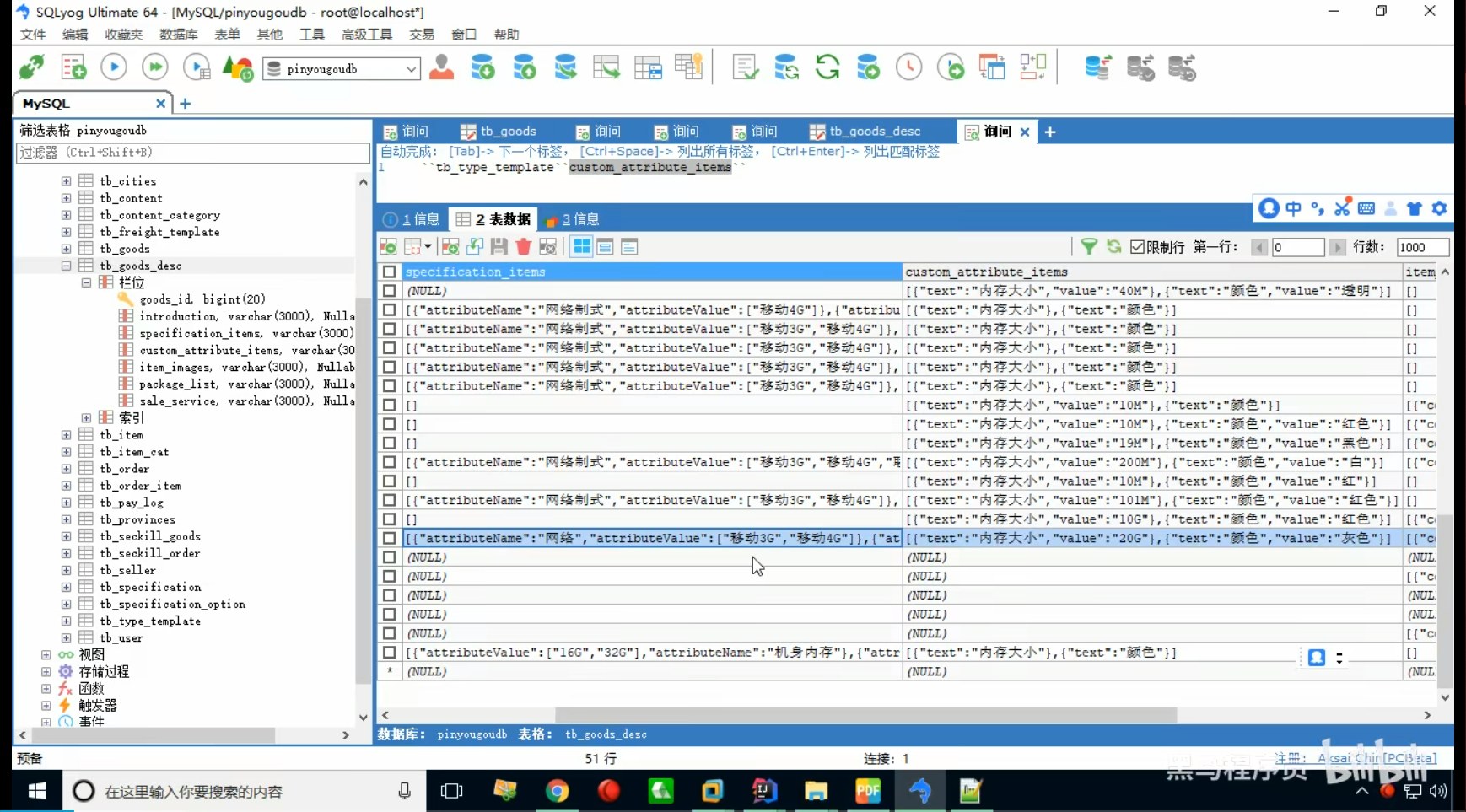Click the 第一行 first row input field
Screen dimensions: 1466x812
click(x=1298, y=247)
